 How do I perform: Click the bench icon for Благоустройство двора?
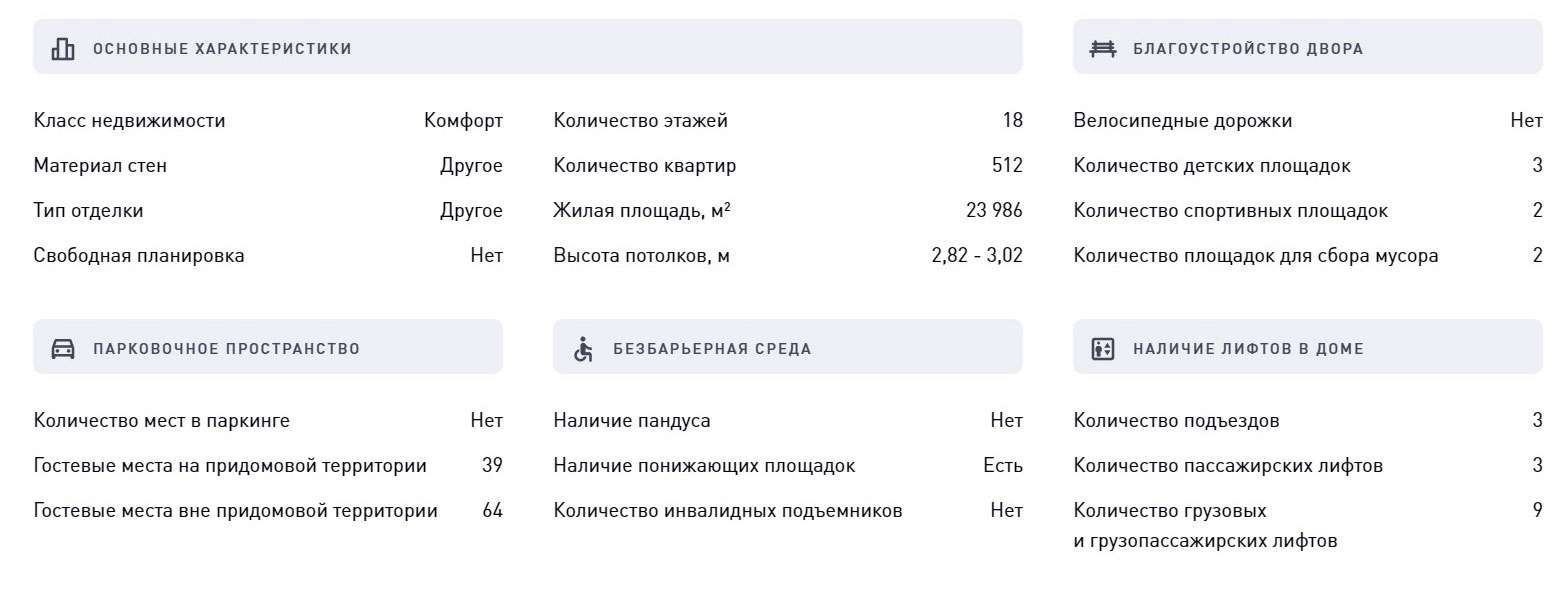click(x=1103, y=48)
